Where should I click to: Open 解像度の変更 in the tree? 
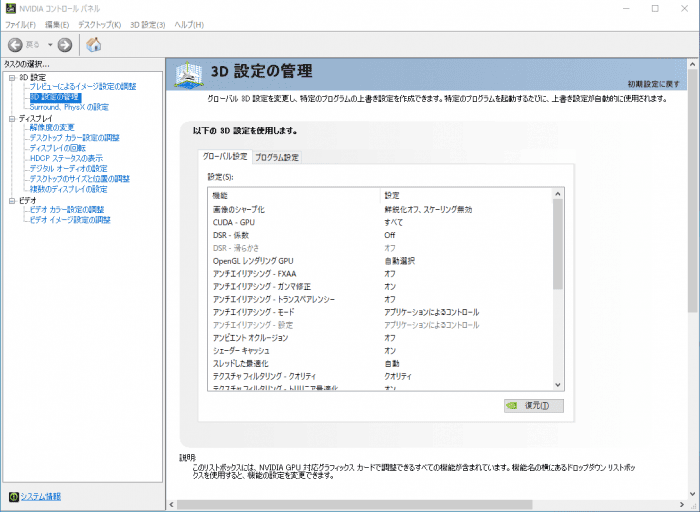[x=52, y=128]
